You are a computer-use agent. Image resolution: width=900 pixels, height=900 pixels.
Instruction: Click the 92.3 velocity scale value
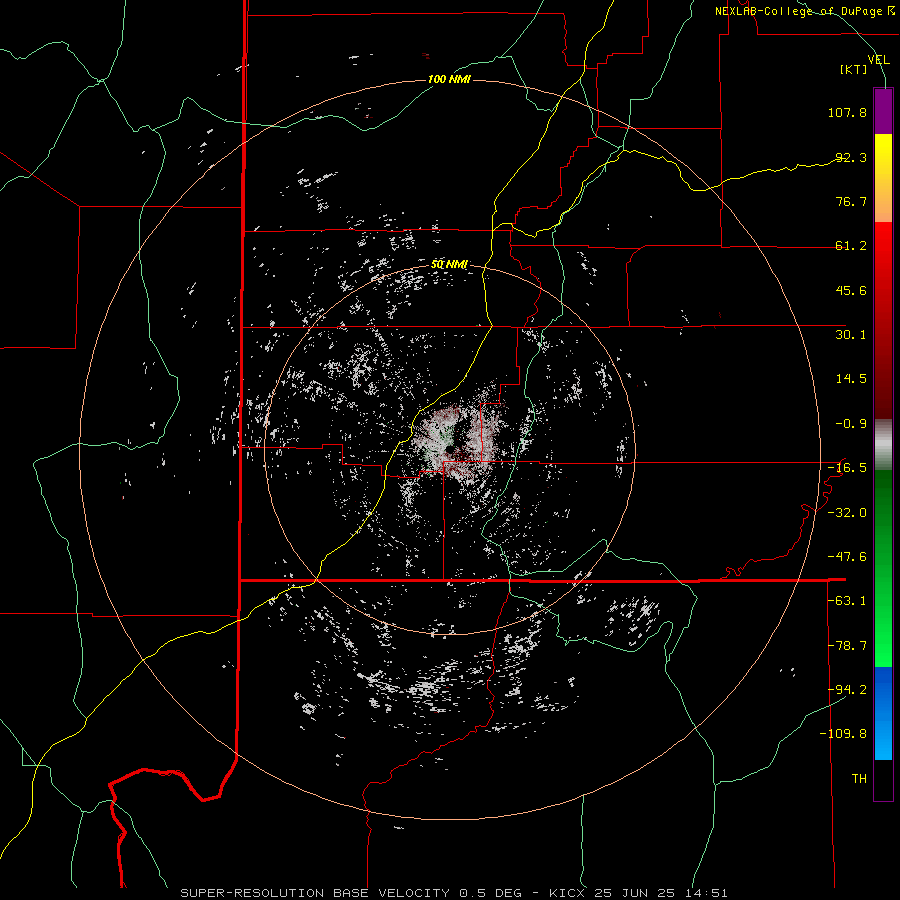pyautogui.click(x=851, y=157)
